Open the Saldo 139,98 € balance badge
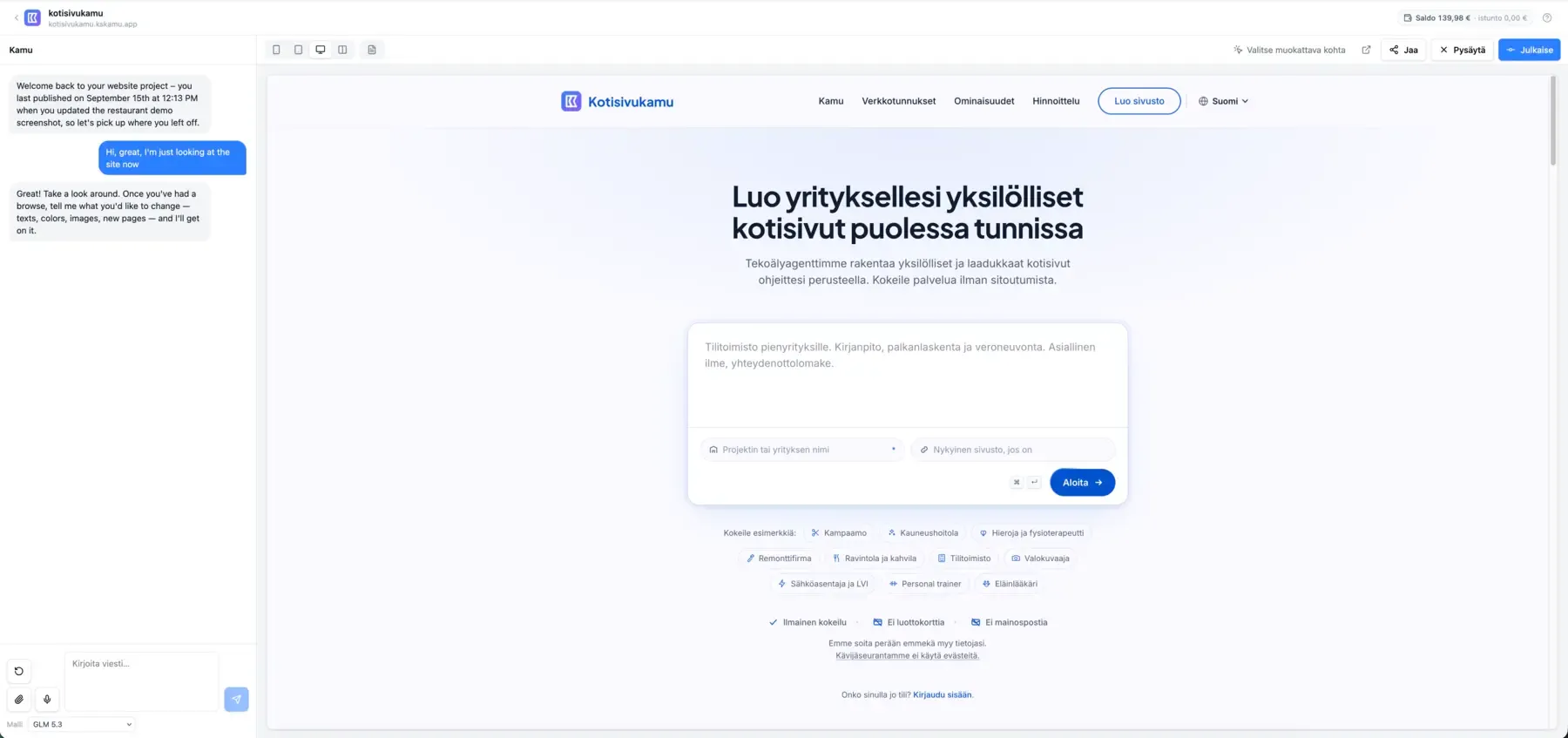The image size is (1568, 738). coord(1466,17)
